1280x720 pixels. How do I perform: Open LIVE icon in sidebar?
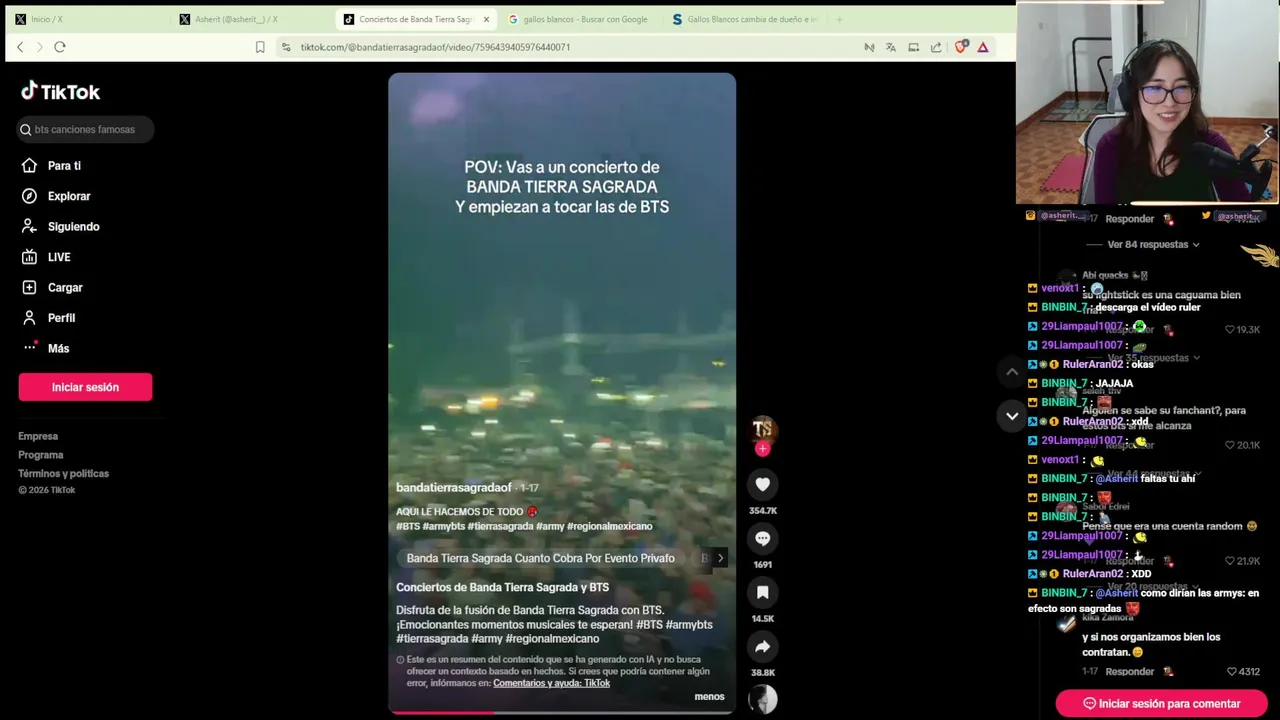point(29,257)
